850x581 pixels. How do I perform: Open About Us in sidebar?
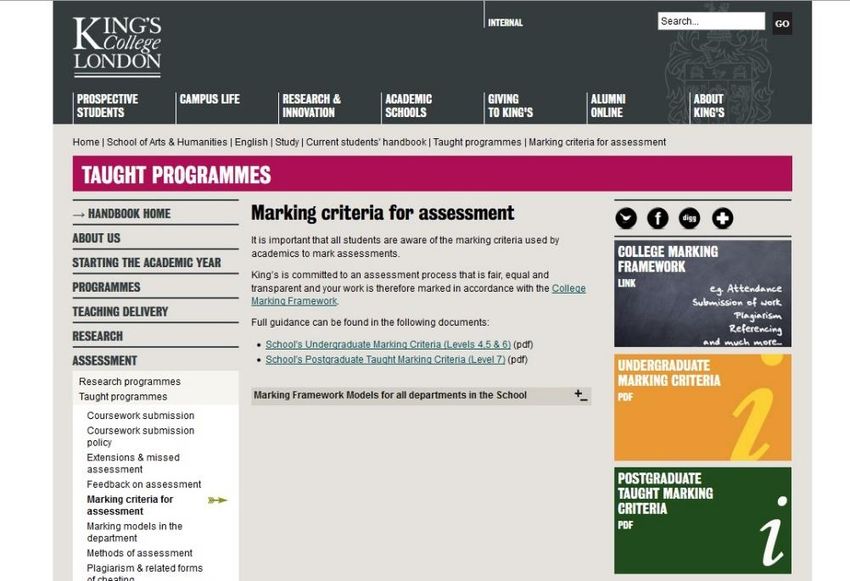click(x=96, y=238)
